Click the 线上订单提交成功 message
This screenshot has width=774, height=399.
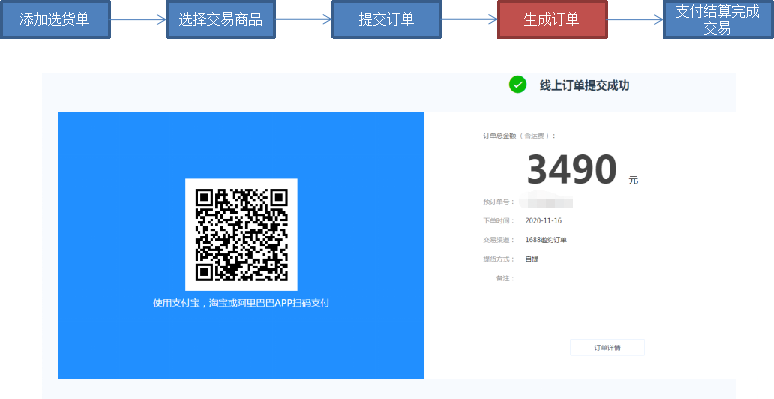pyautogui.click(x=584, y=85)
